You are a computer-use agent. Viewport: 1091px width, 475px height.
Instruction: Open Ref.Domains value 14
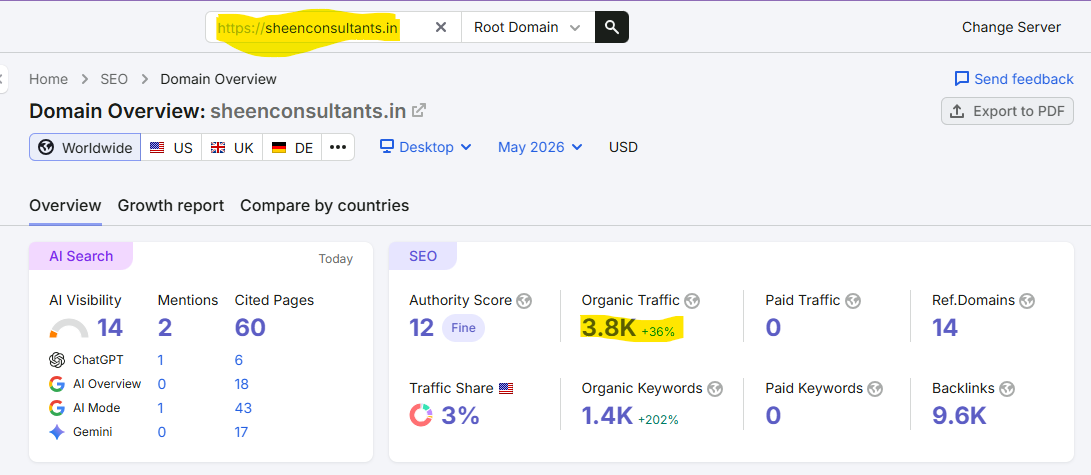tap(945, 328)
